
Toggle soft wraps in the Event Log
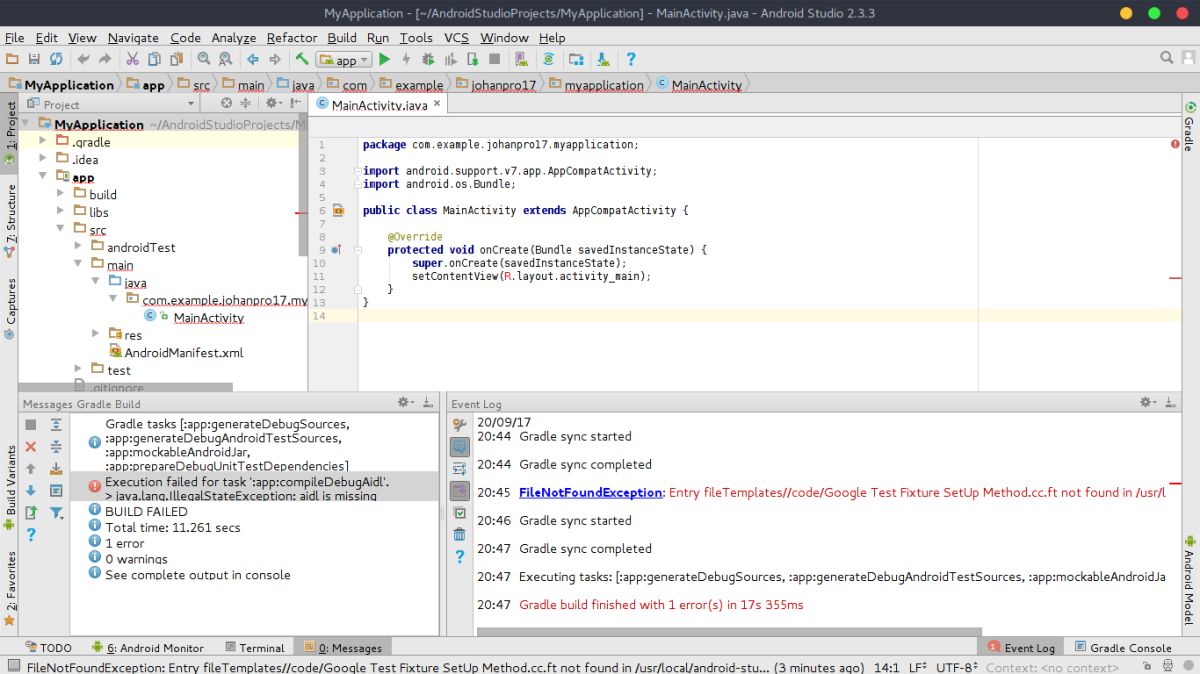[459, 468]
